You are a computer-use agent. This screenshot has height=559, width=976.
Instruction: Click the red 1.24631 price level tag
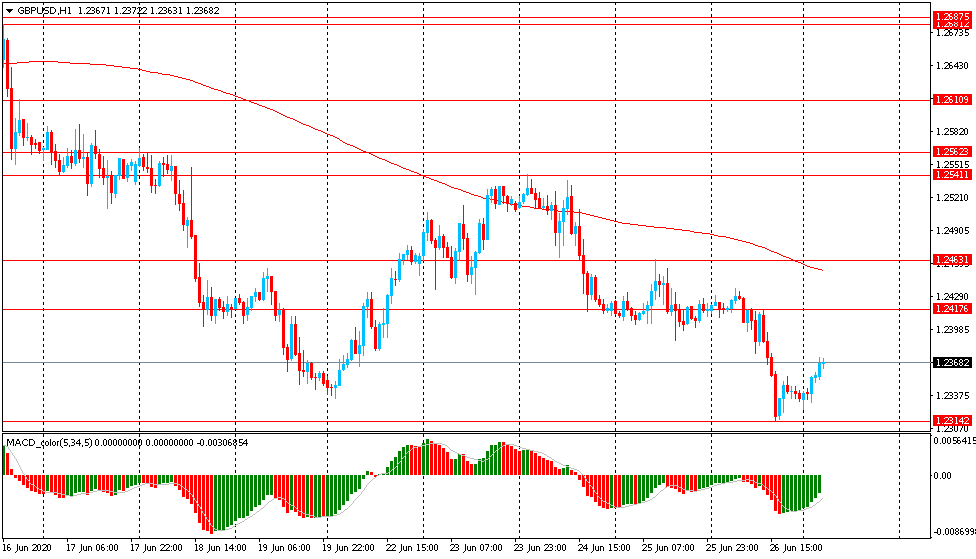[952, 260]
